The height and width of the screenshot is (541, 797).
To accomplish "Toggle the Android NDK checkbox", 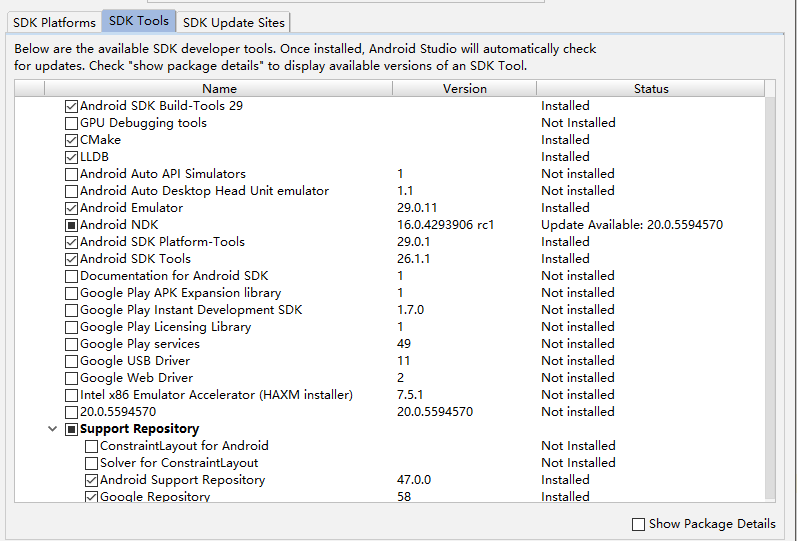I will coord(71,225).
